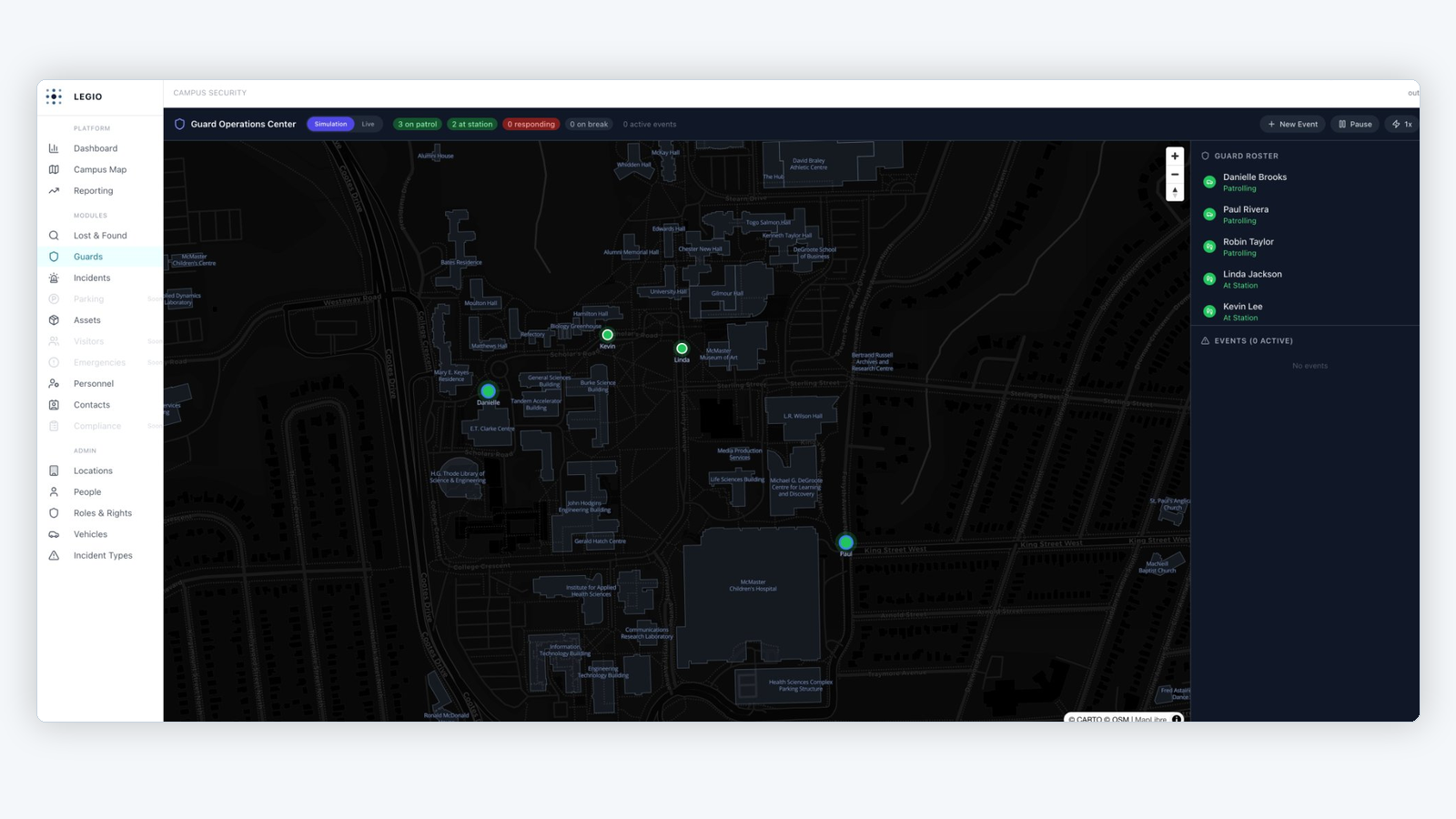The height and width of the screenshot is (819, 1456).
Task: Click the People user icon
Action: [54, 492]
